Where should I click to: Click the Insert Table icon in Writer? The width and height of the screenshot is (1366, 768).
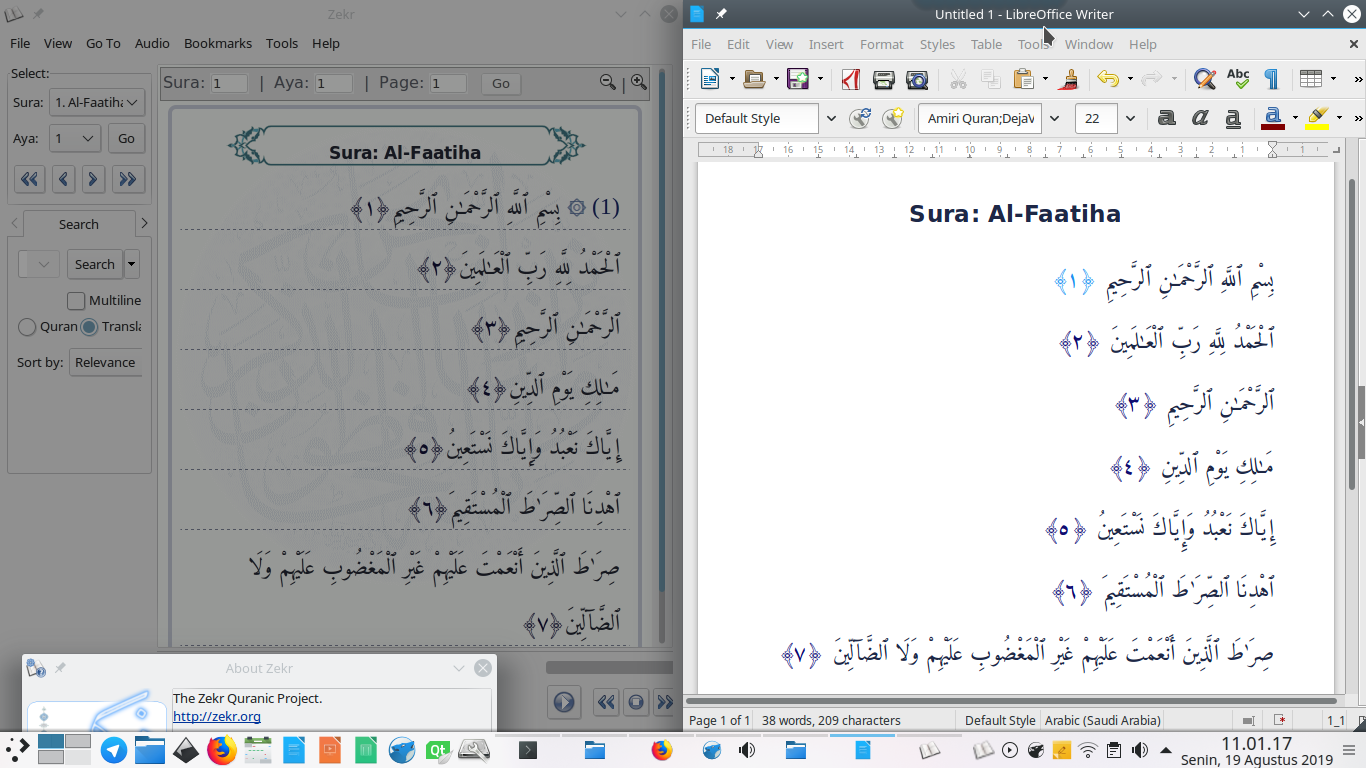click(x=1311, y=79)
